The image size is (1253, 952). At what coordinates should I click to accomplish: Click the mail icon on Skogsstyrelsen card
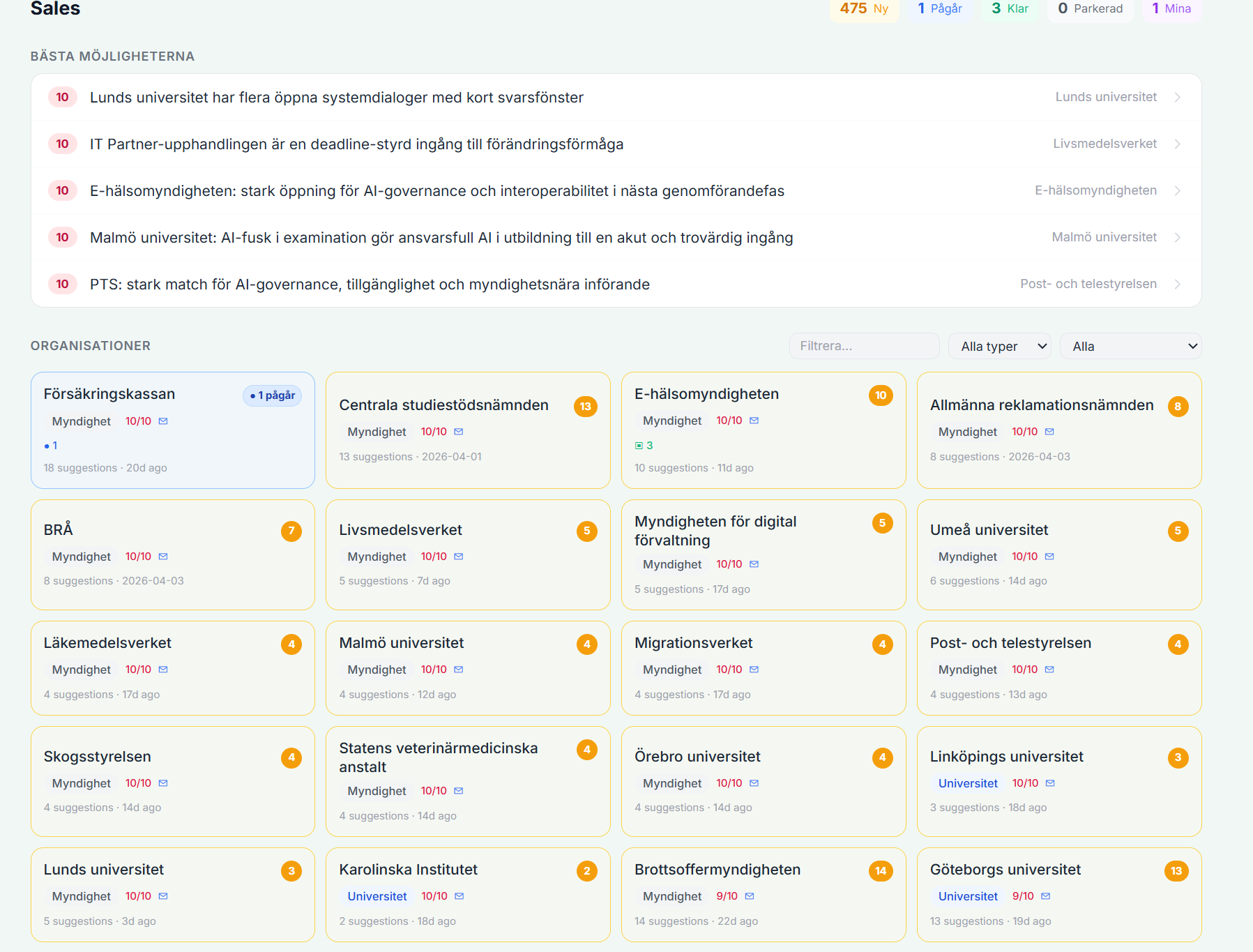[x=163, y=783]
